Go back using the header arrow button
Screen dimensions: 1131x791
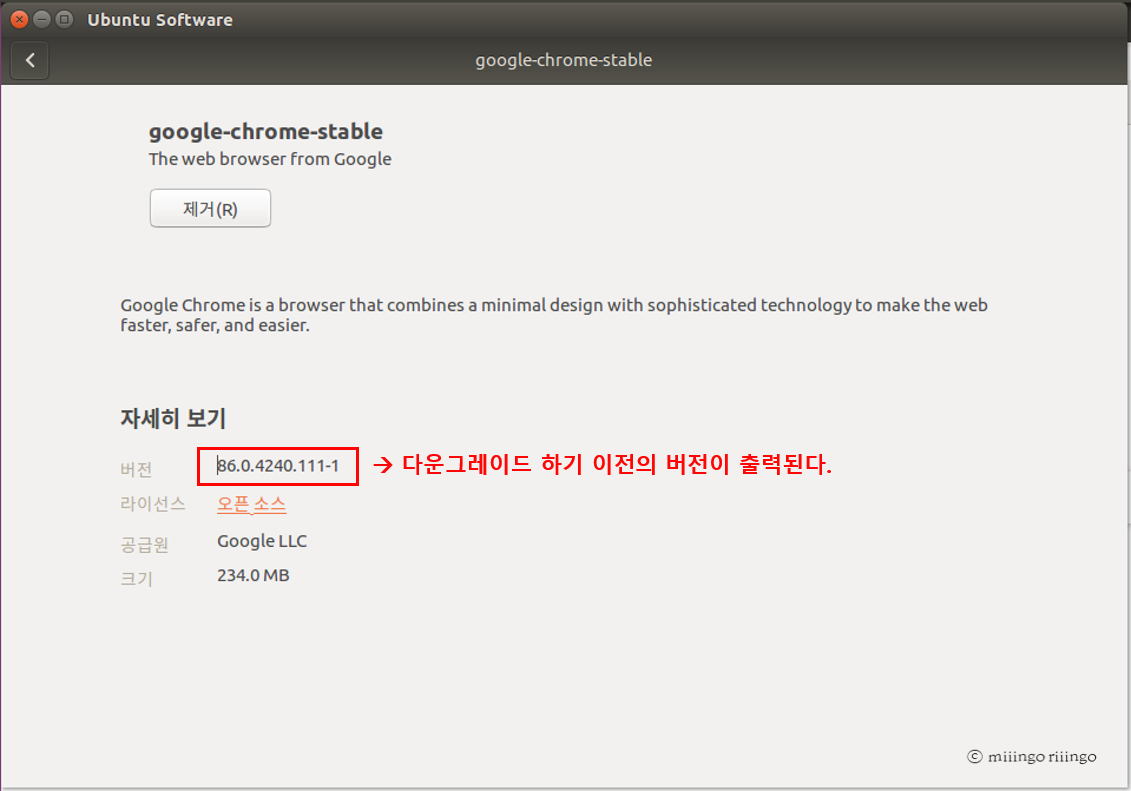pos(30,61)
